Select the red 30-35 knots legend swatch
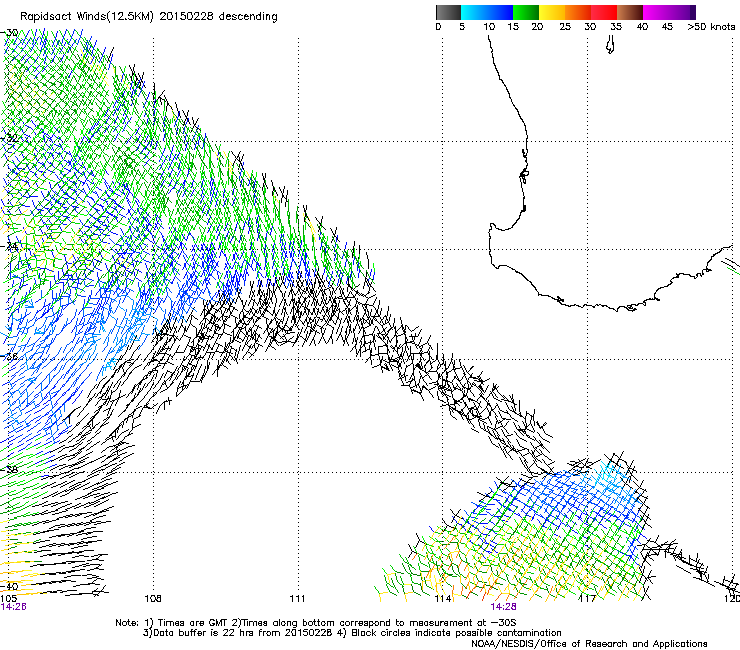This screenshot has height=650, width=740. click(x=604, y=12)
